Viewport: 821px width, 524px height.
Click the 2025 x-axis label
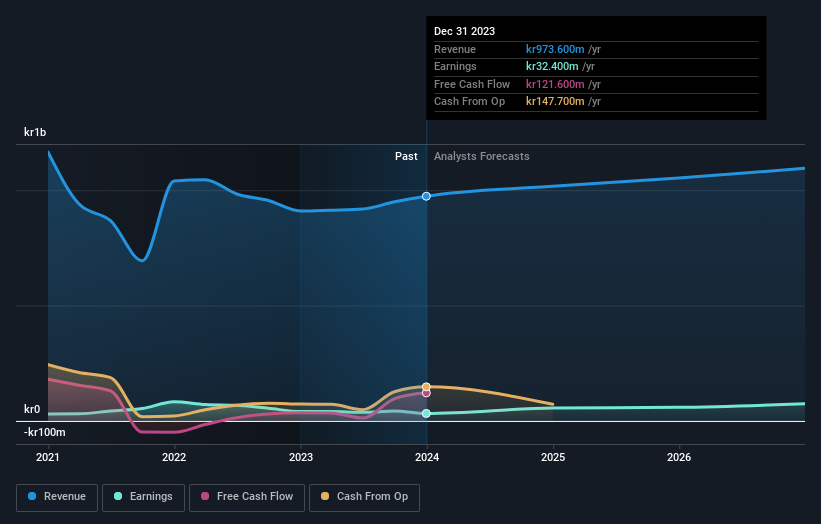pos(553,458)
